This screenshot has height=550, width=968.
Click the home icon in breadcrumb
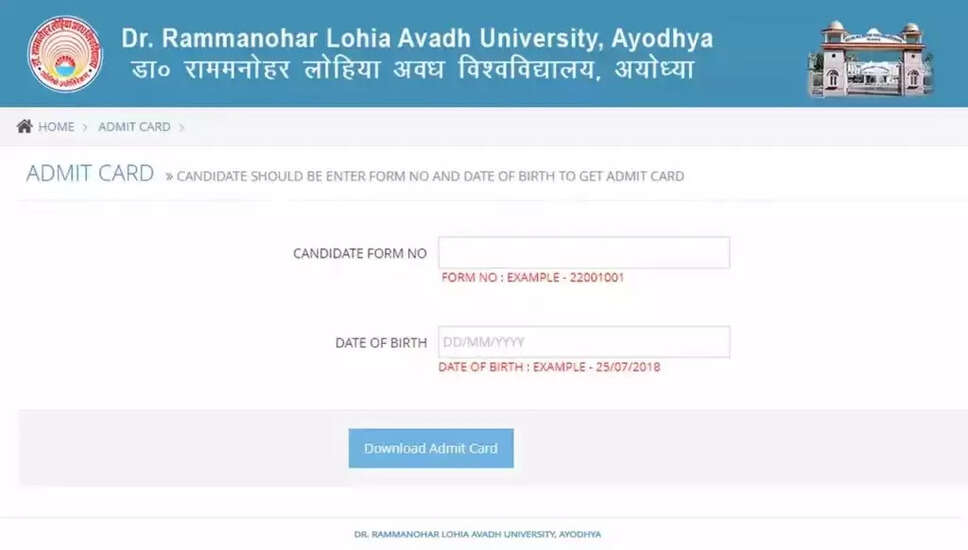(25, 127)
